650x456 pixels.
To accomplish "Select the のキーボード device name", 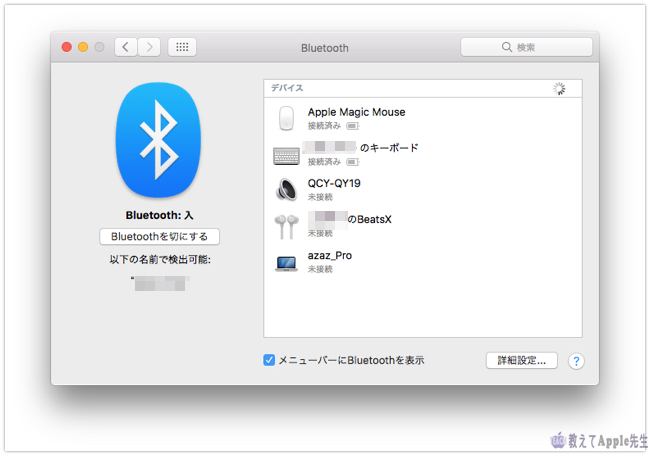I will point(389,148).
